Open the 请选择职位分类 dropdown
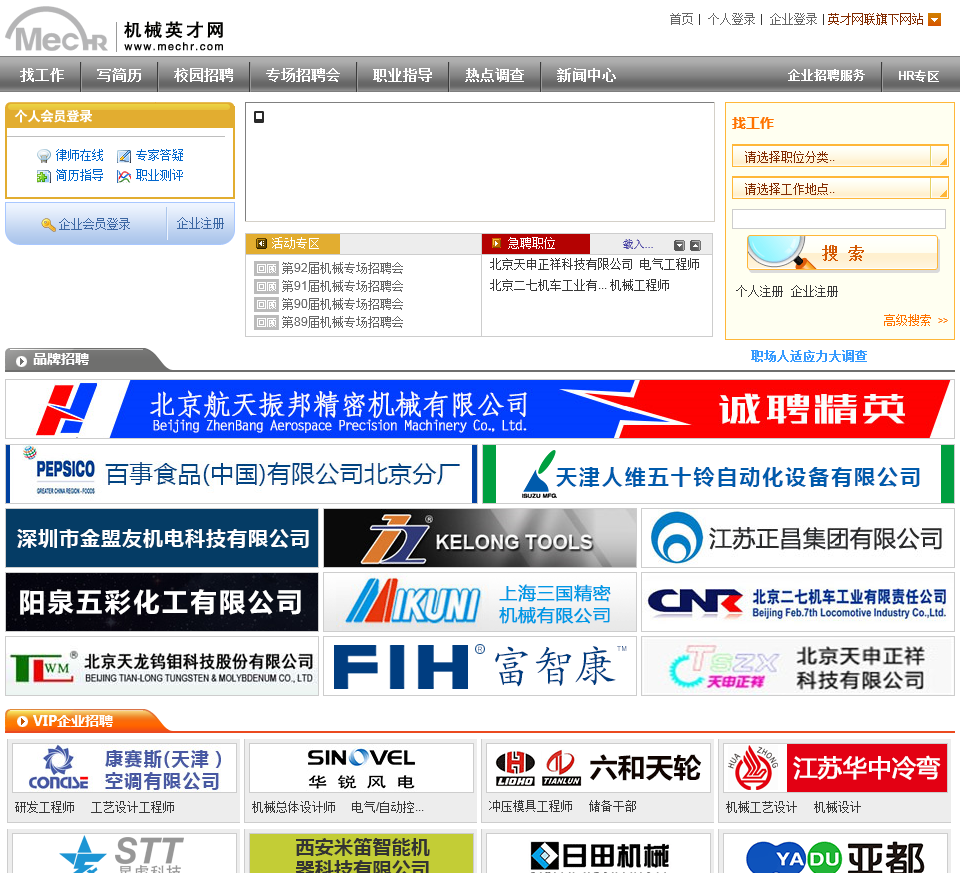960x873 pixels. [840, 156]
